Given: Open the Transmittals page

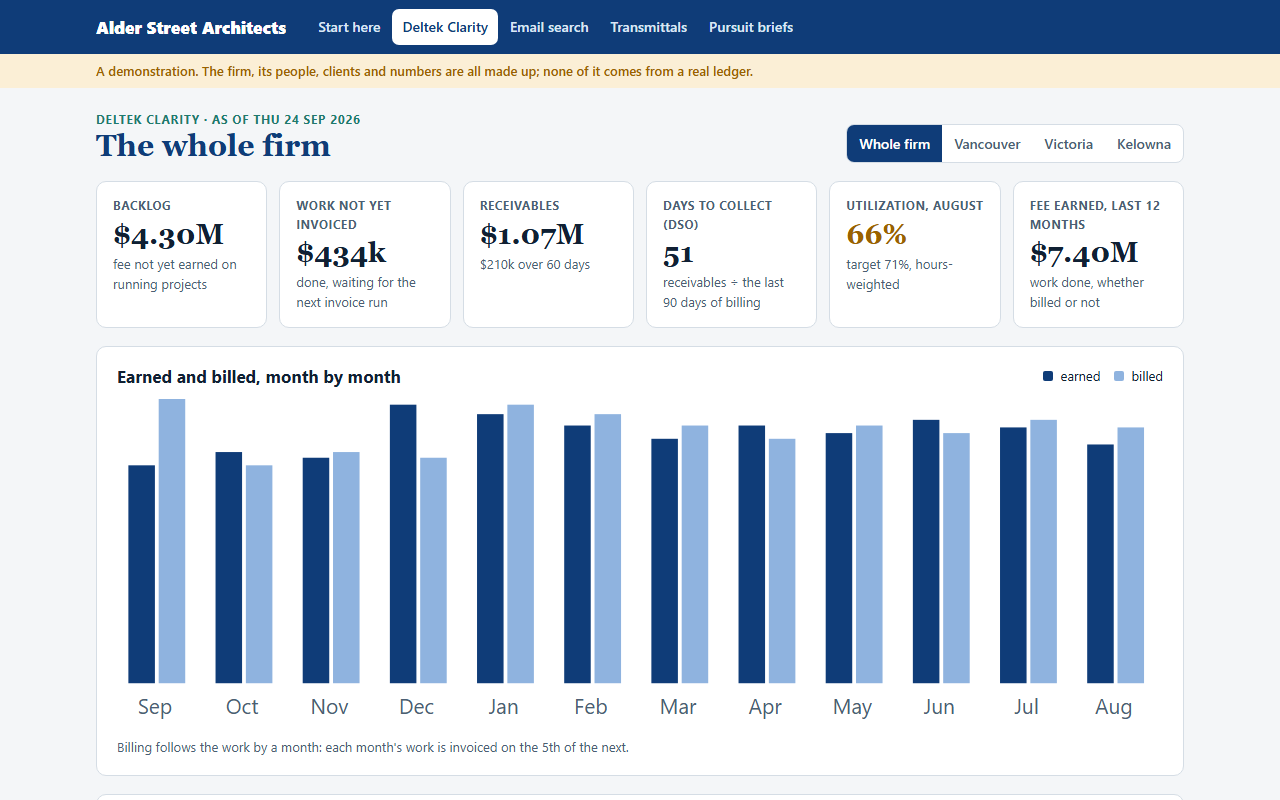Looking at the screenshot, I should 649,27.
